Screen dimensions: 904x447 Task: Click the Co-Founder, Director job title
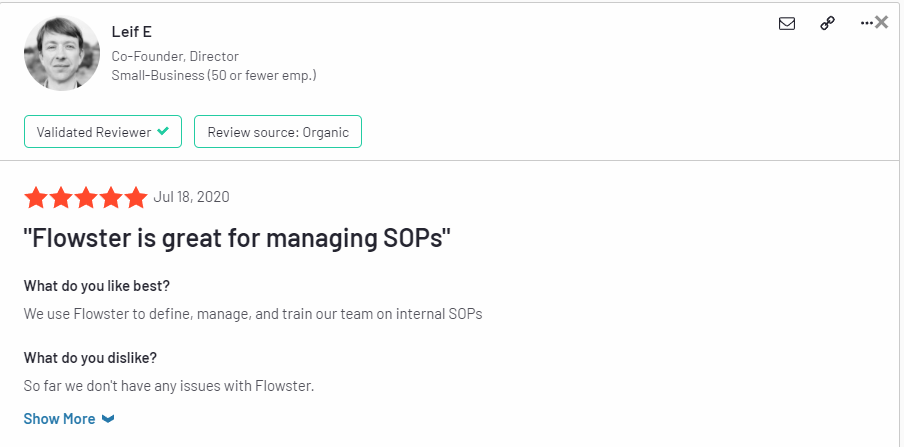[175, 57]
